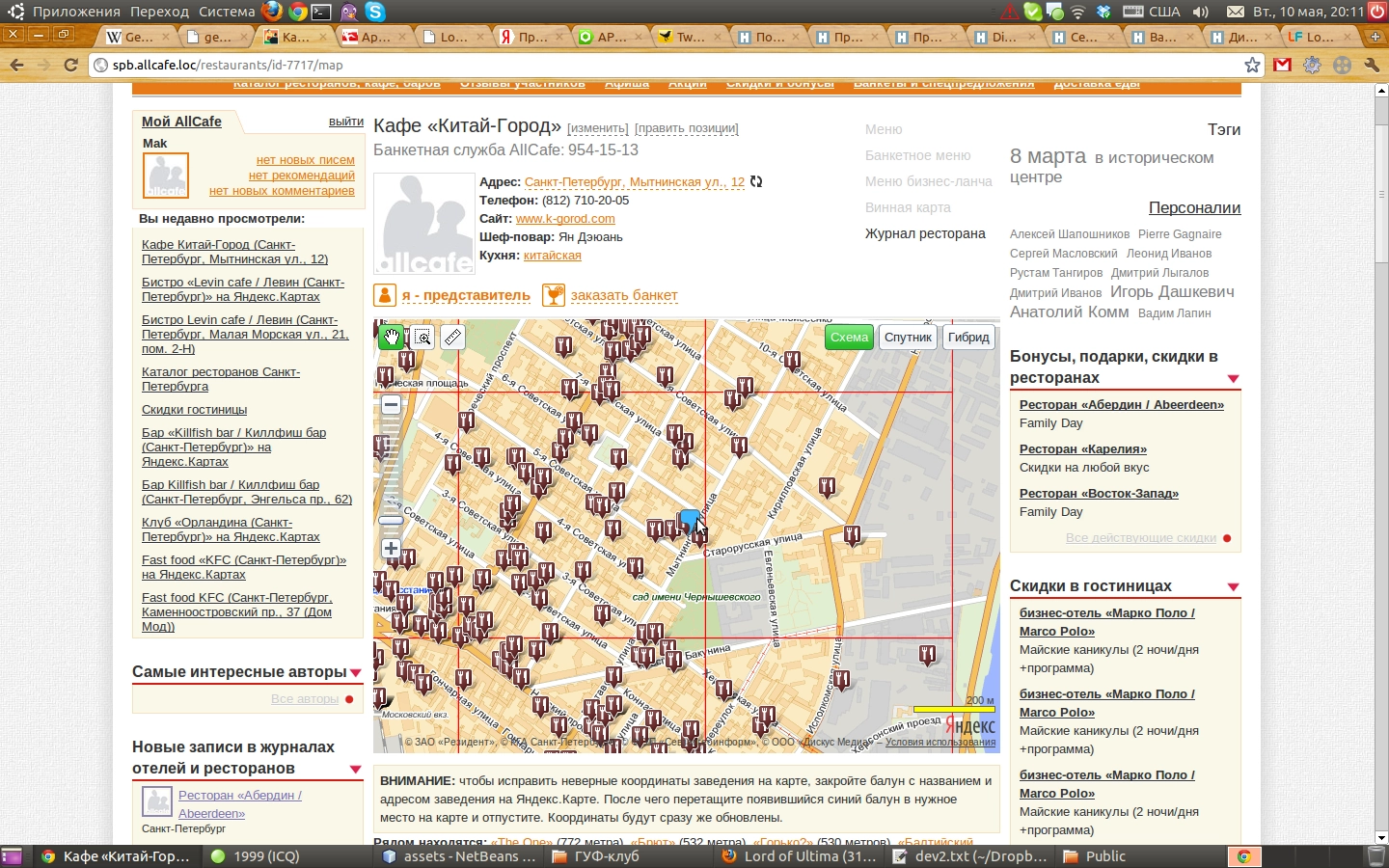Screen dimensions: 1389x868
Task: Open Журнал ресторана menu item
Action: click(x=925, y=233)
